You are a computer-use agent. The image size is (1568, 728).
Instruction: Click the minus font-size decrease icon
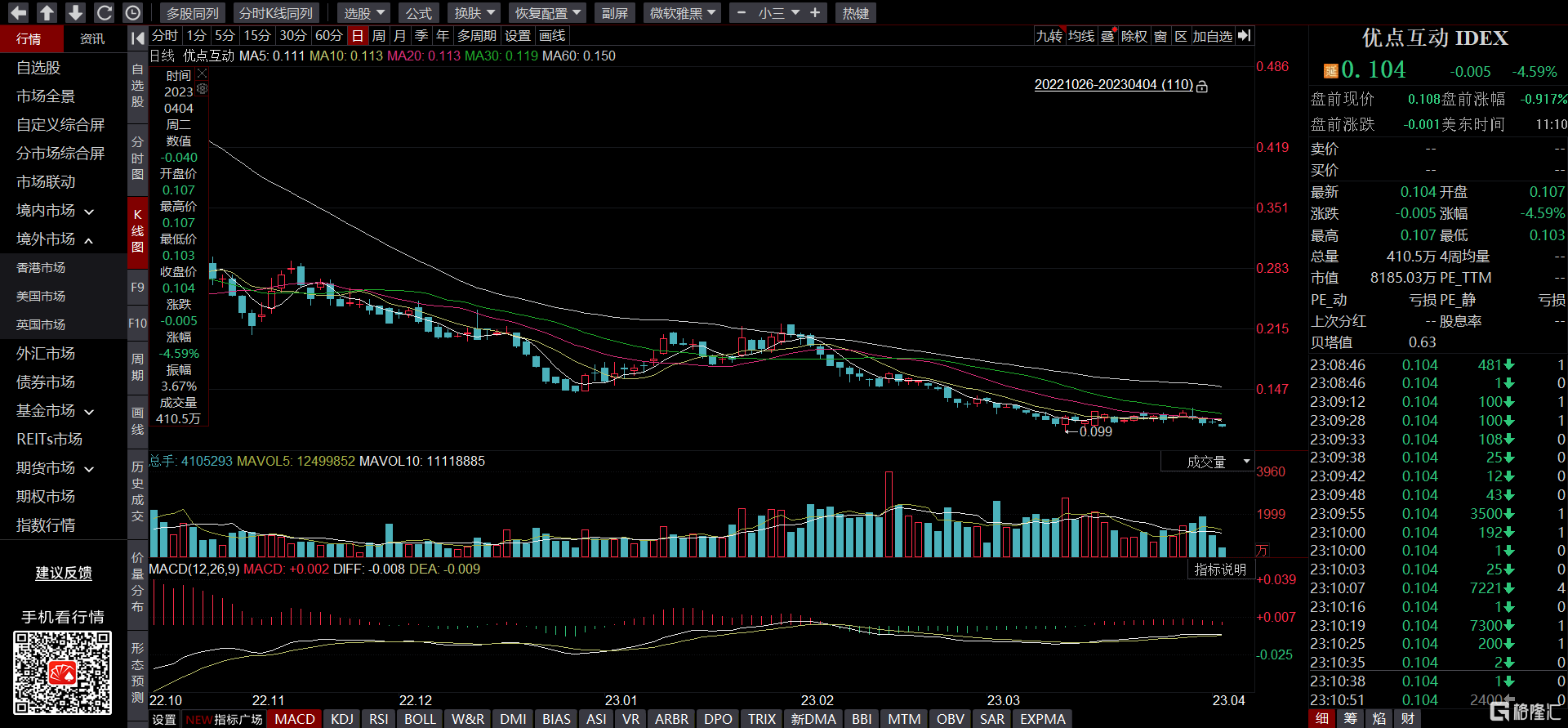(741, 13)
